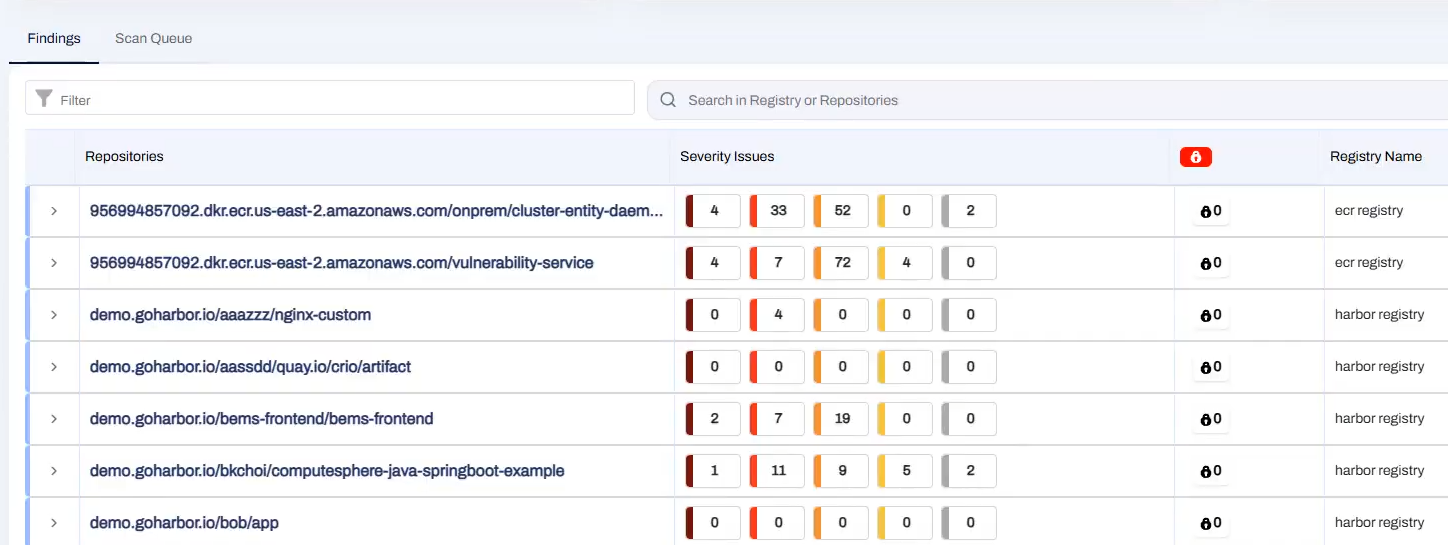
Task: Click the funnel filter icon
Action: coord(44,98)
